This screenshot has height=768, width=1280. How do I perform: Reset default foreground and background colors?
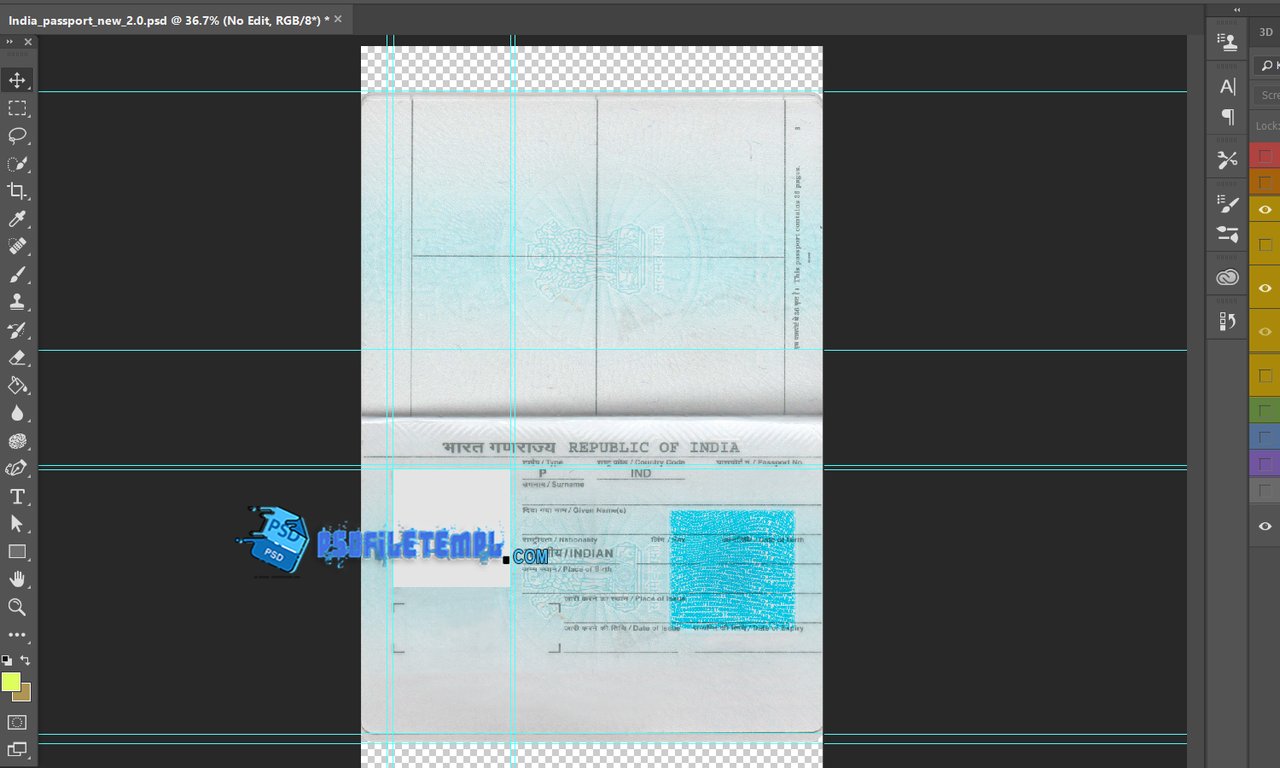point(7,660)
